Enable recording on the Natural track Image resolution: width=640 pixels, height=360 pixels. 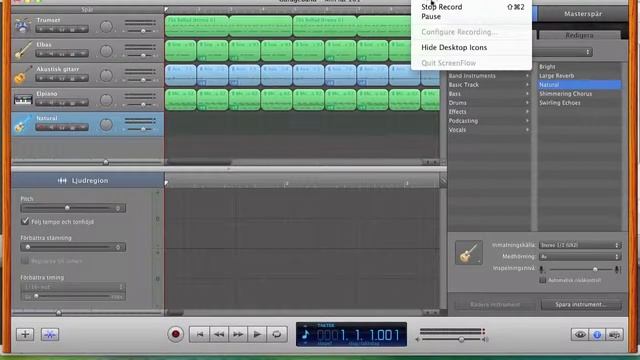click(x=40, y=127)
